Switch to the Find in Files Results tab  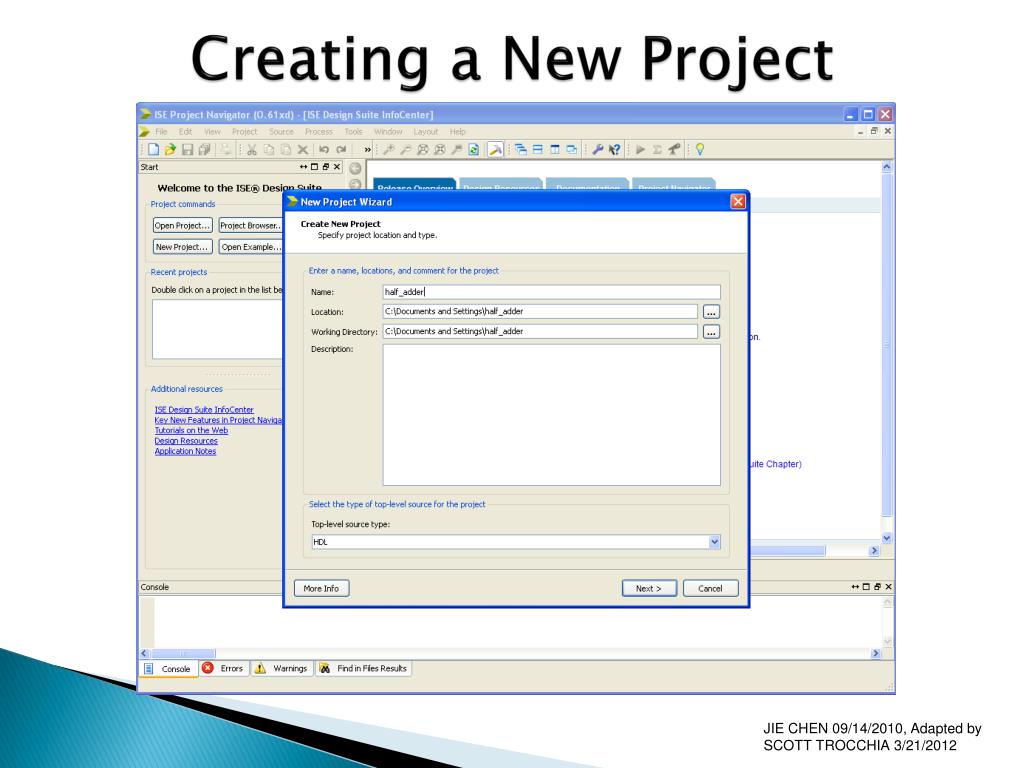tap(364, 669)
